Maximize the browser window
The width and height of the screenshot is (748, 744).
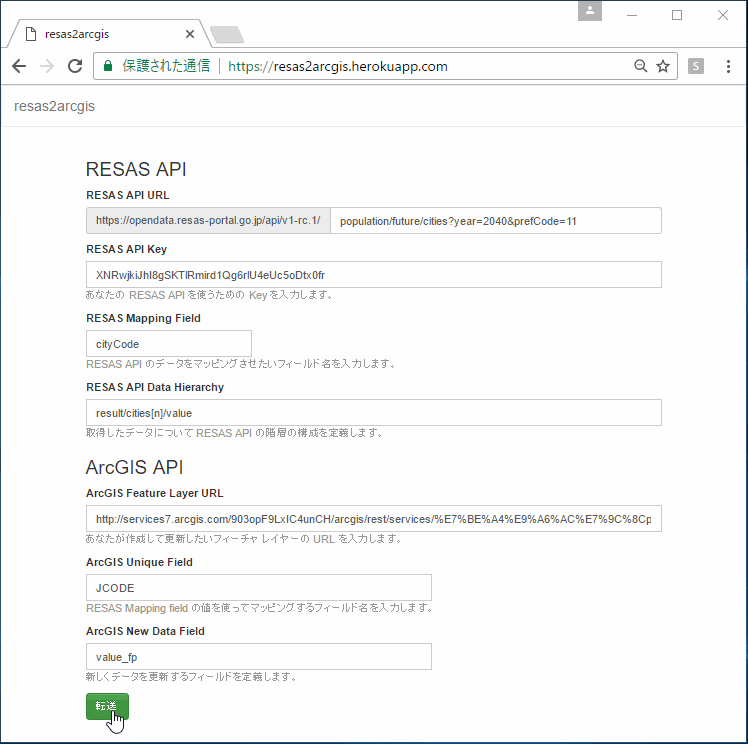pyautogui.click(x=677, y=15)
